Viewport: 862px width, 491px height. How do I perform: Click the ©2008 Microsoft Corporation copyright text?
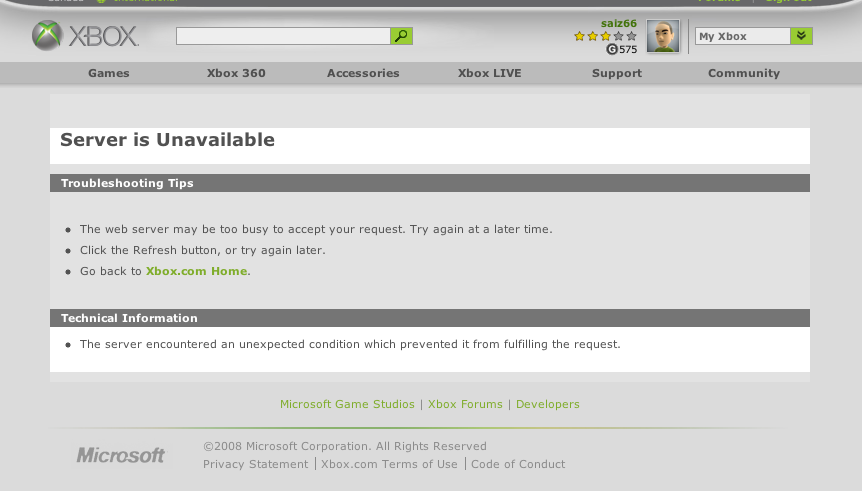coord(345,446)
